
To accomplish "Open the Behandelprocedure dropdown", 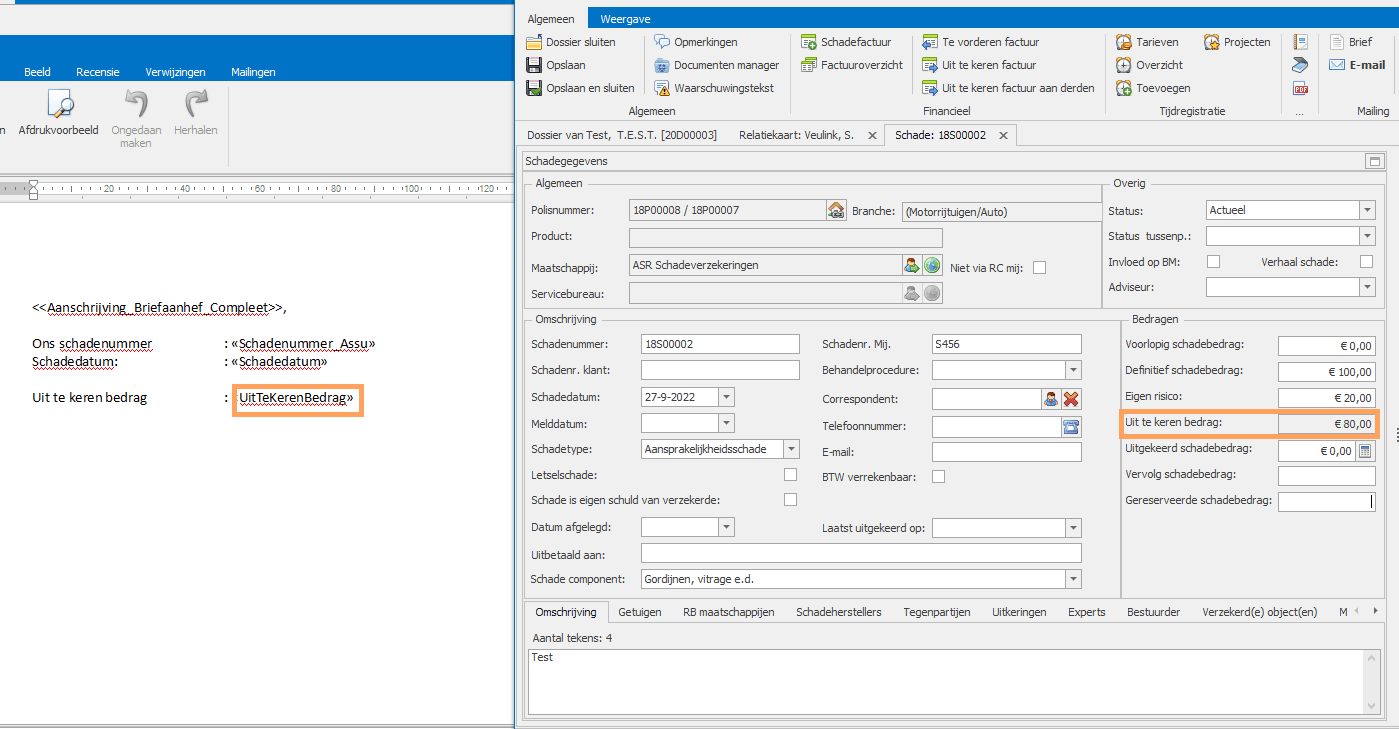I will pos(1073,370).
